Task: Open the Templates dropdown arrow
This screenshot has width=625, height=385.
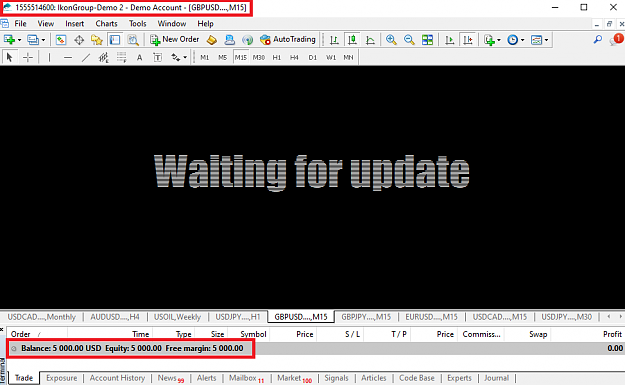Action: 546,40
